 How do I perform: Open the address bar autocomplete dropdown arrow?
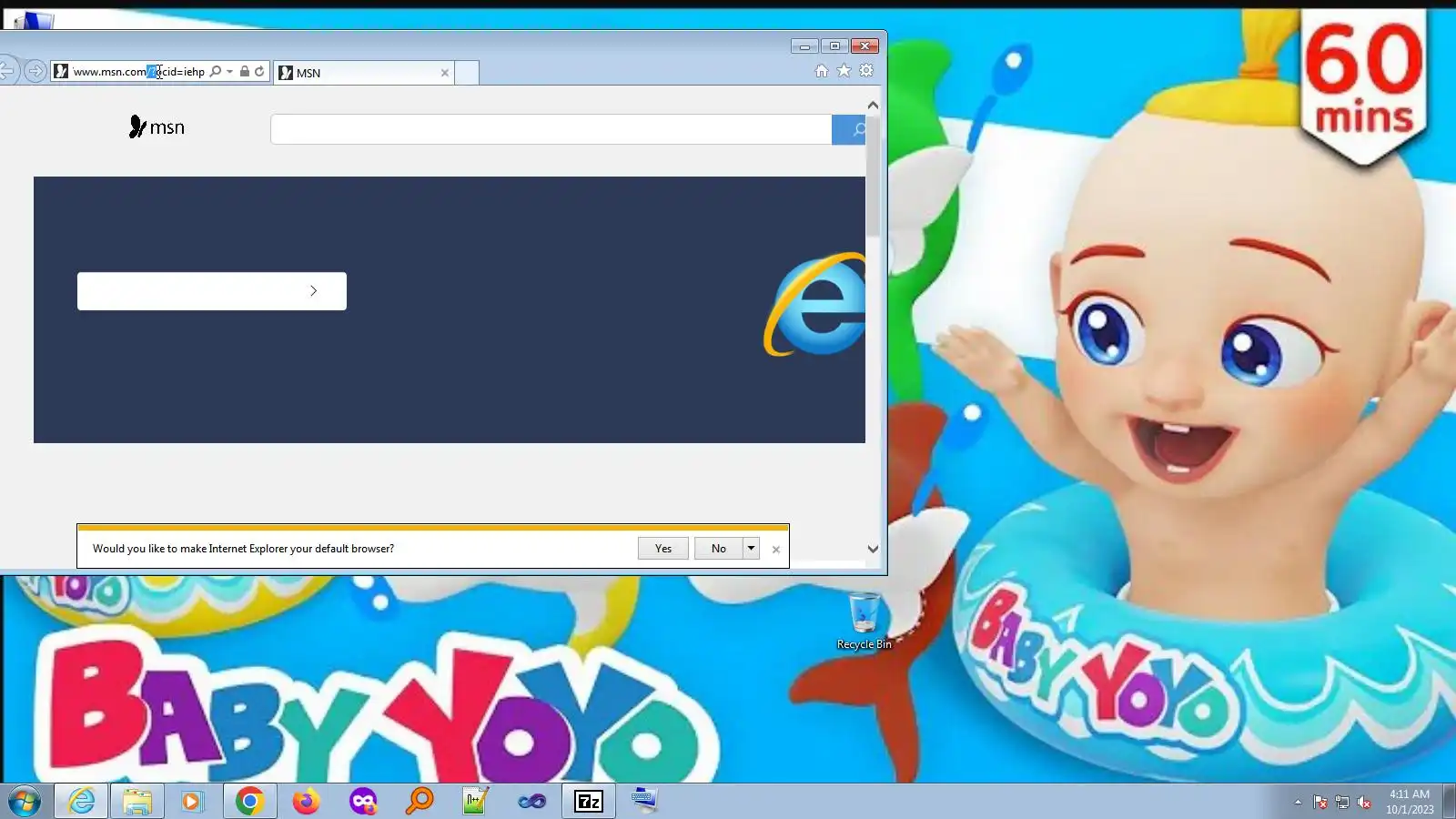pos(229,71)
